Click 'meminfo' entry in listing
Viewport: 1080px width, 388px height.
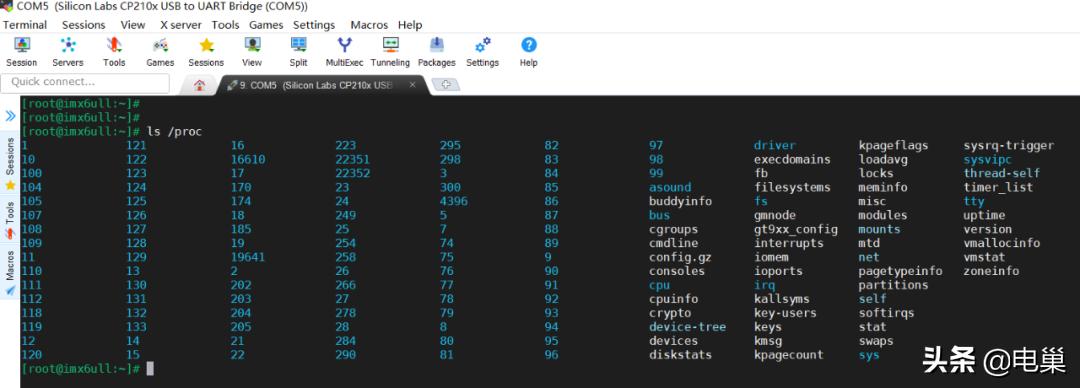(883, 187)
